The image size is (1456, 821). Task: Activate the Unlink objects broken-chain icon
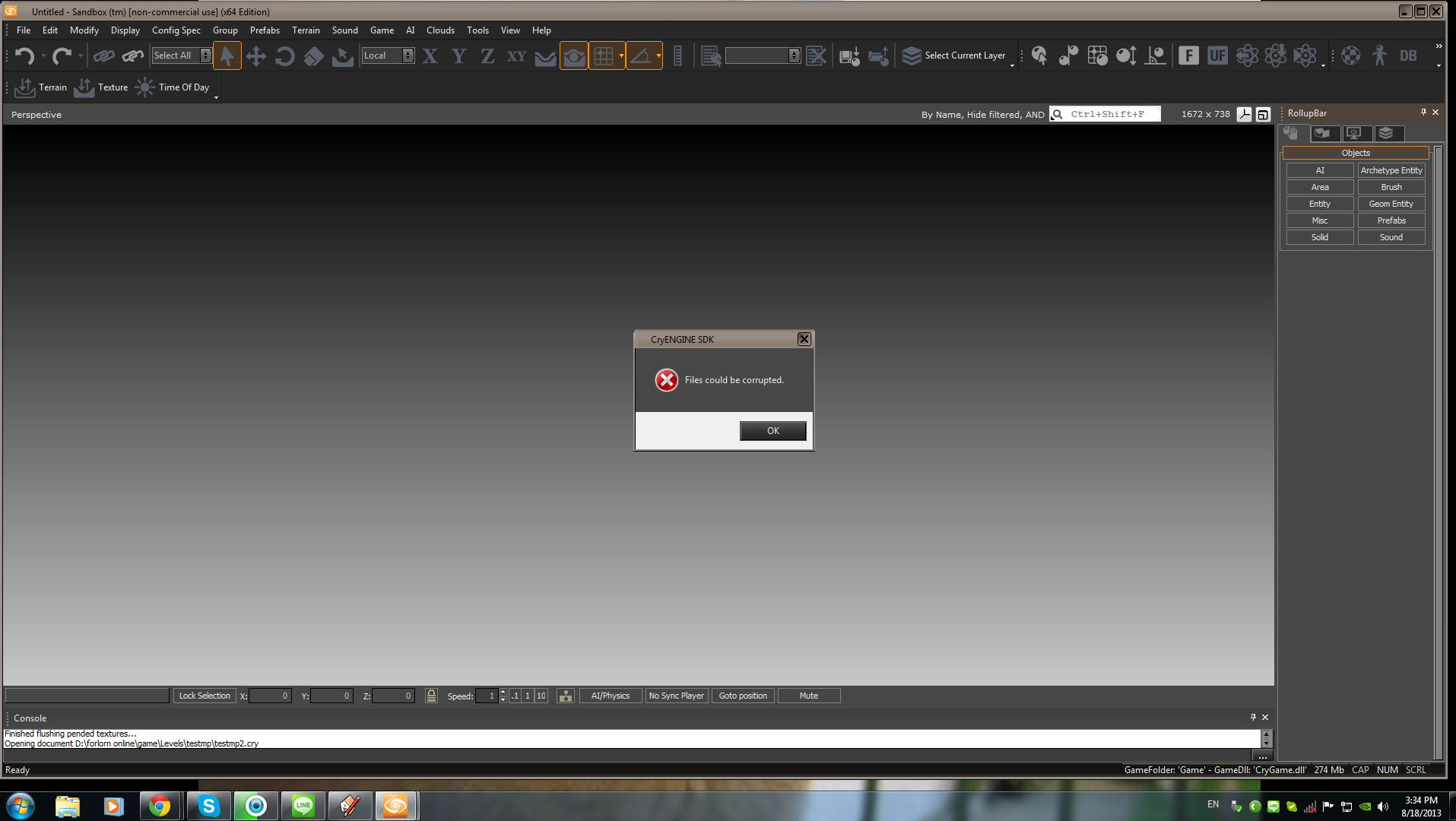coord(133,55)
